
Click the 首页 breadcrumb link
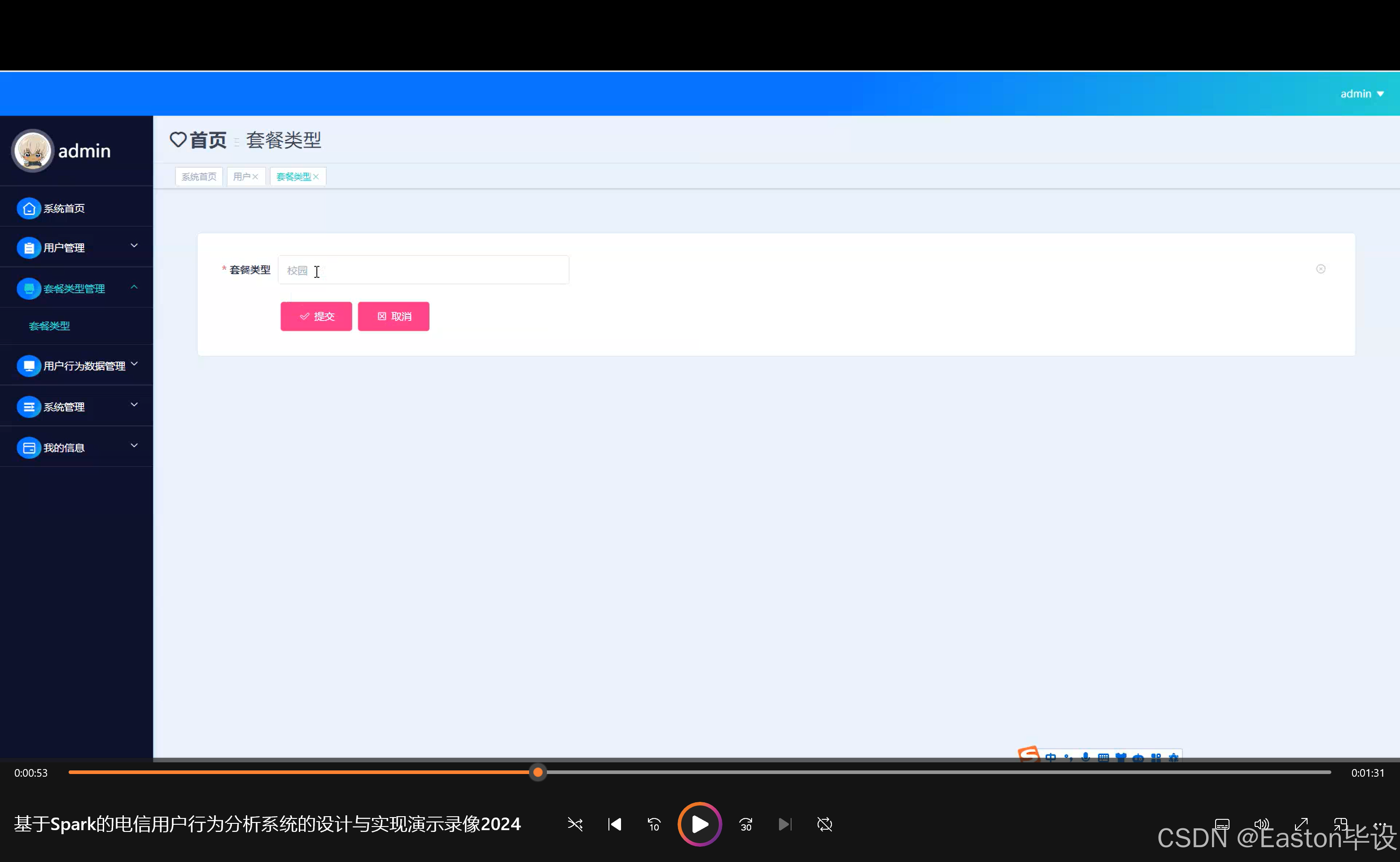[208, 140]
